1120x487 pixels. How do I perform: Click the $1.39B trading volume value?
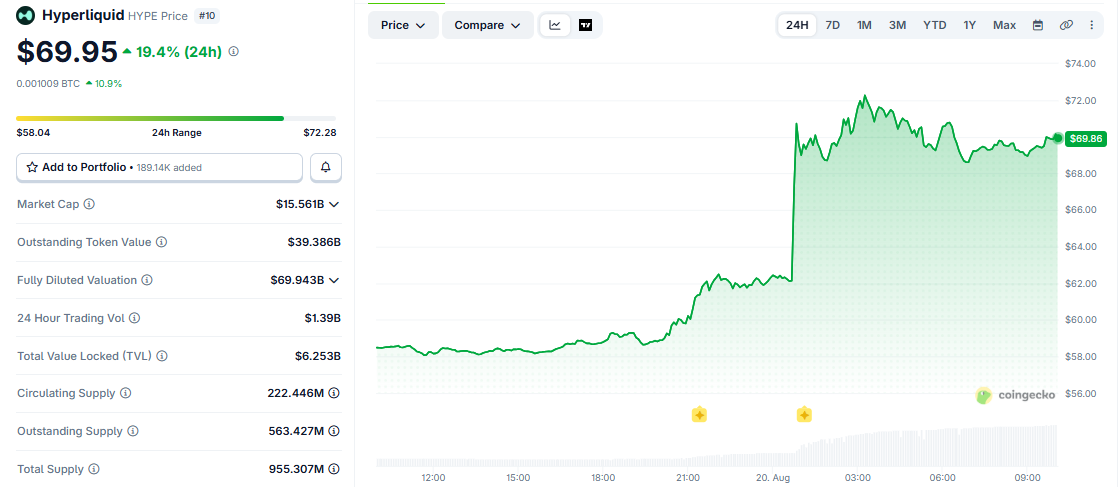click(x=322, y=318)
